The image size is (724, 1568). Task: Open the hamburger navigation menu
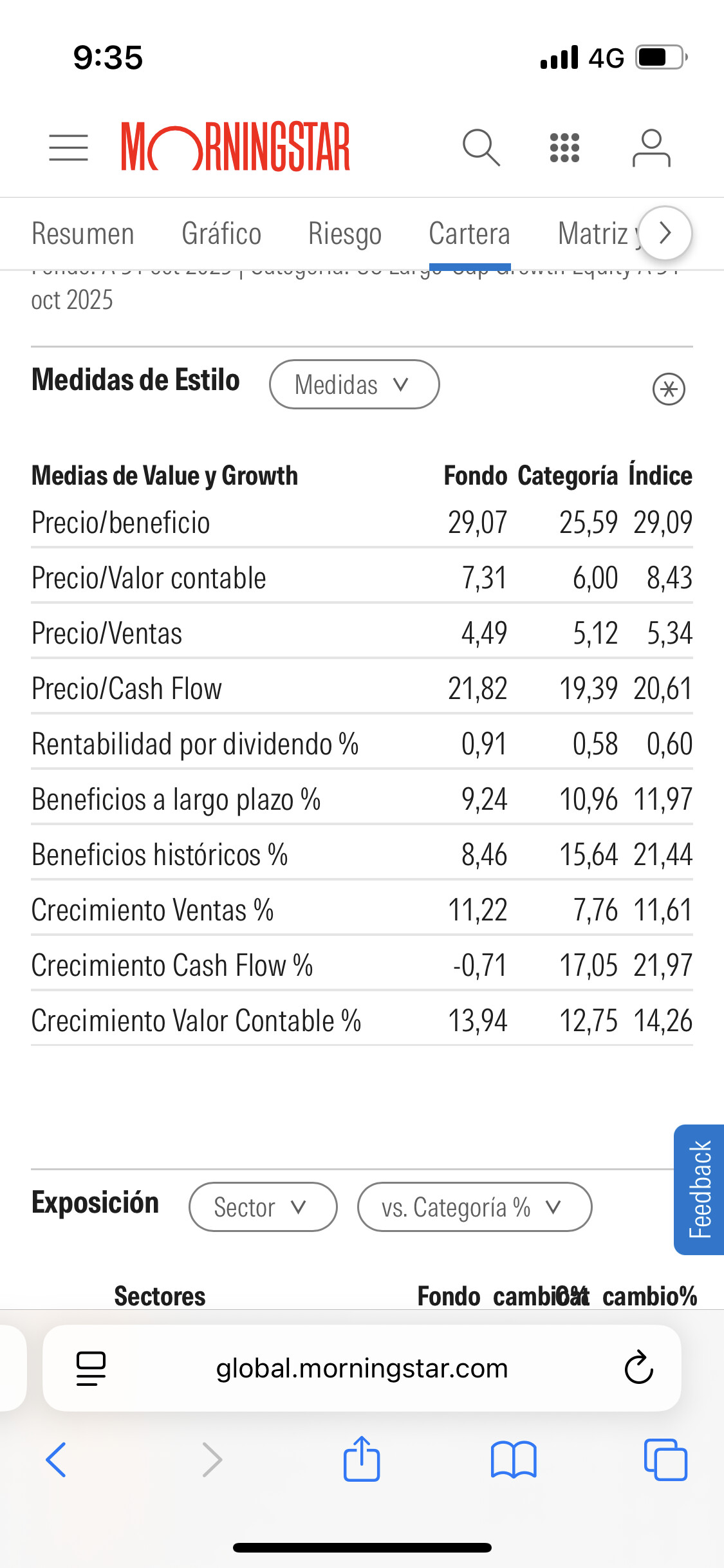pyautogui.click(x=68, y=147)
